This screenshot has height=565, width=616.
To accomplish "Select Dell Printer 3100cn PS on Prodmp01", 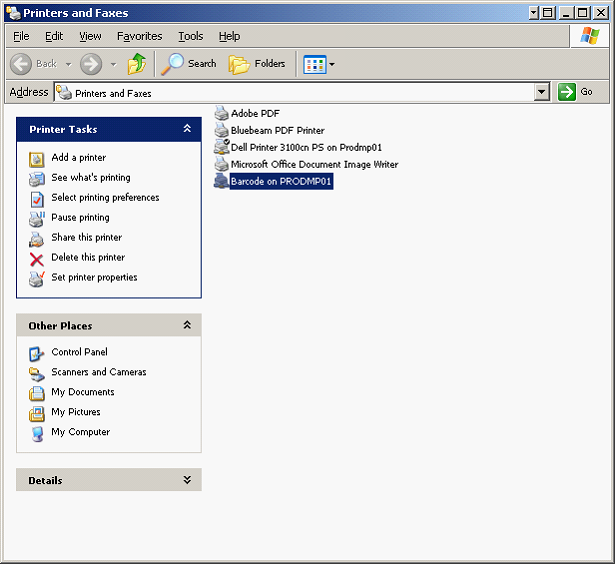I will 305,147.
